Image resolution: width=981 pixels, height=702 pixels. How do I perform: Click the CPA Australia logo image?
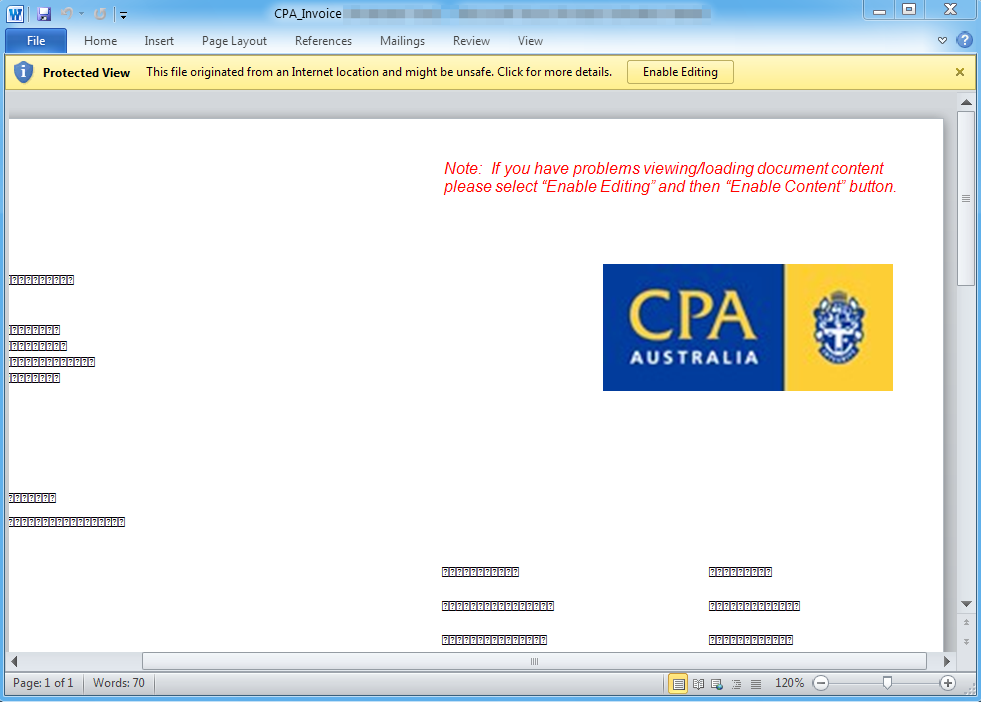click(x=748, y=327)
